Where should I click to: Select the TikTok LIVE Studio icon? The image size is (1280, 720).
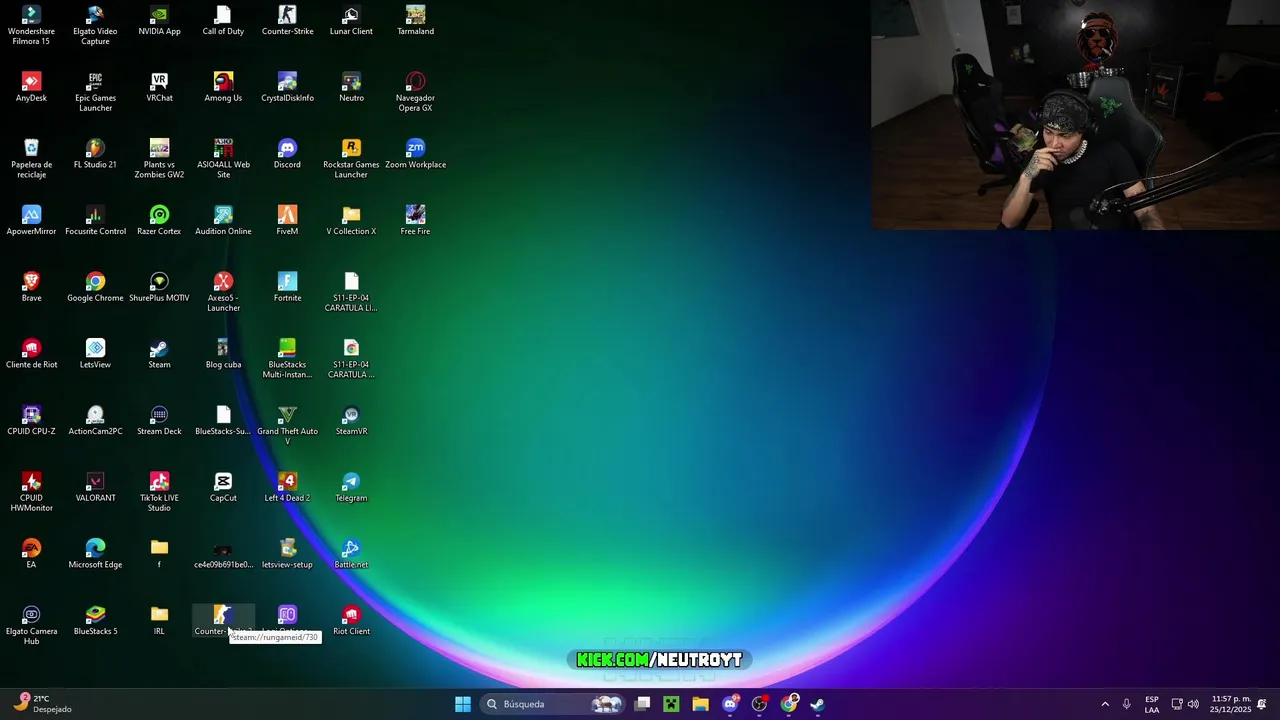[x=159, y=492]
